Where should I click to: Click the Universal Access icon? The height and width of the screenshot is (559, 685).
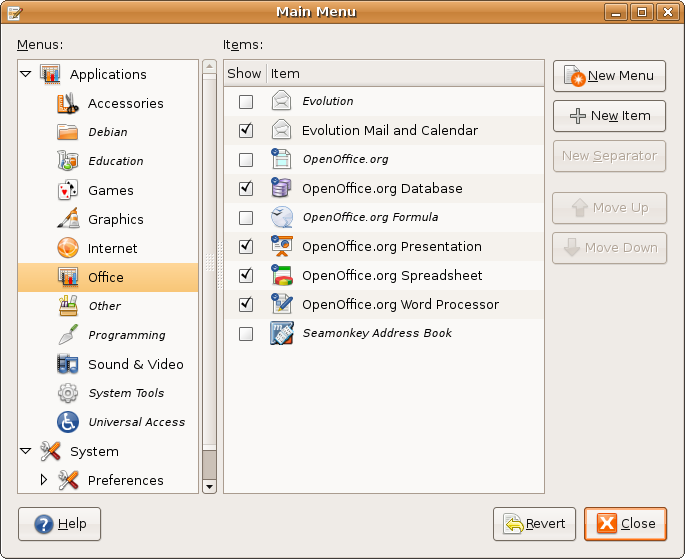[68, 422]
